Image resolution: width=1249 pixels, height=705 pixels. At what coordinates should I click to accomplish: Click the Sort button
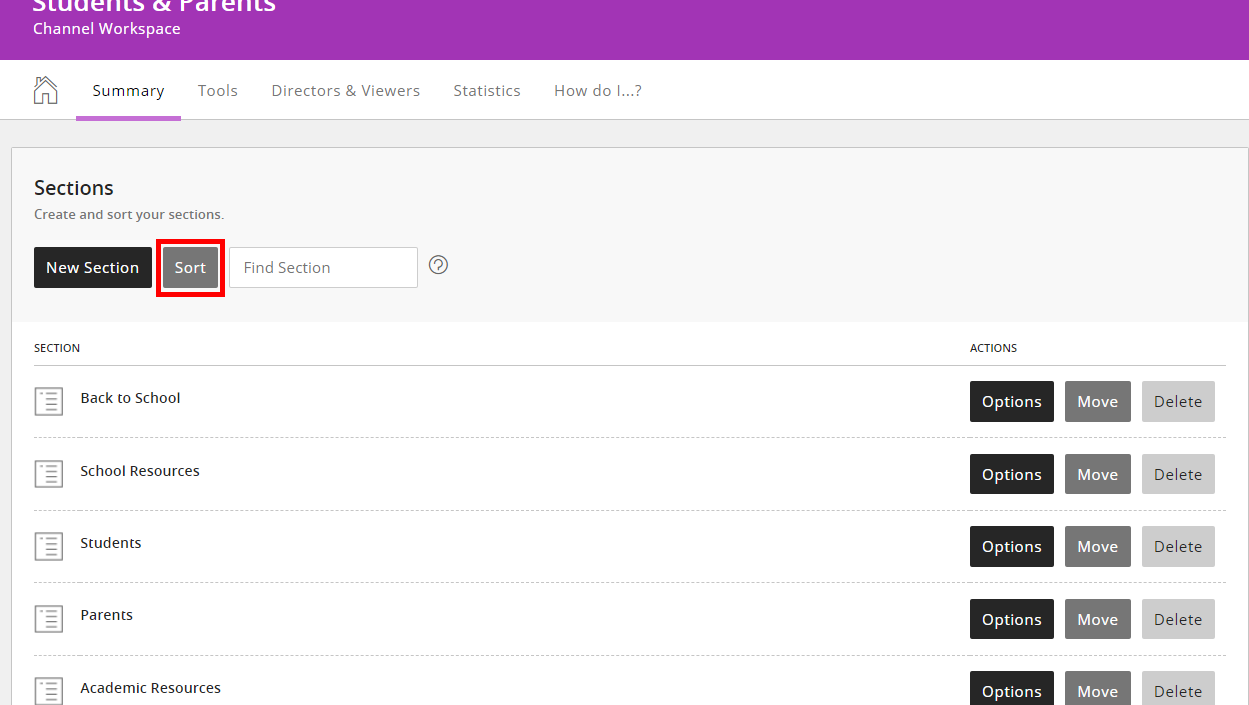pos(190,268)
